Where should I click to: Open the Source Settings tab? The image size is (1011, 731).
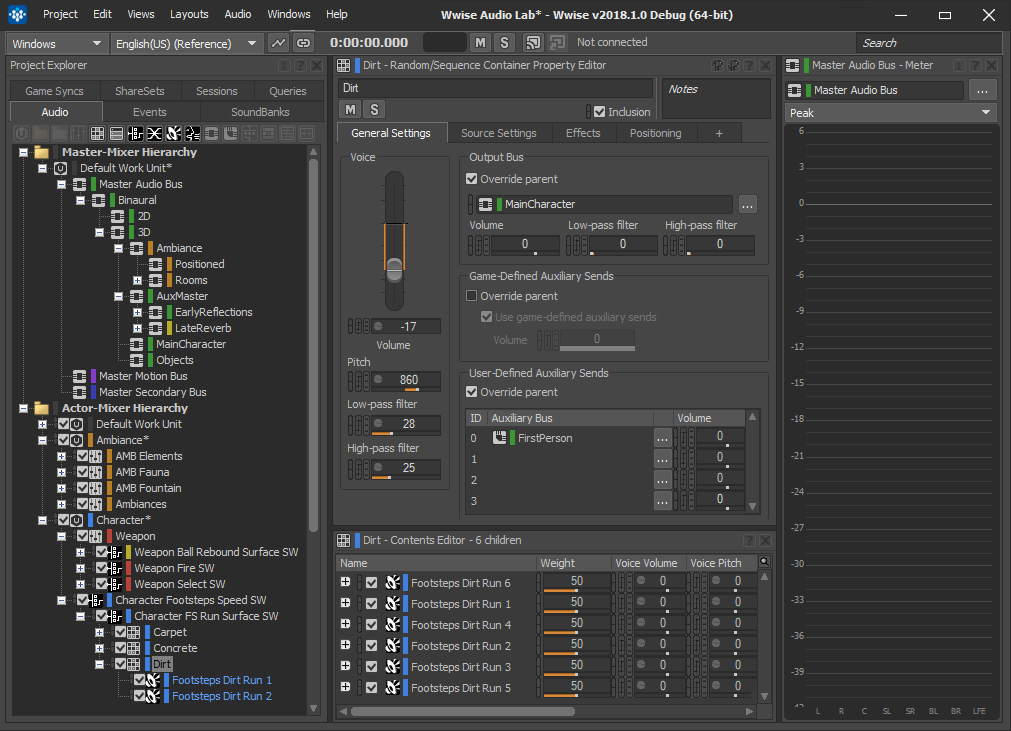point(498,133)
